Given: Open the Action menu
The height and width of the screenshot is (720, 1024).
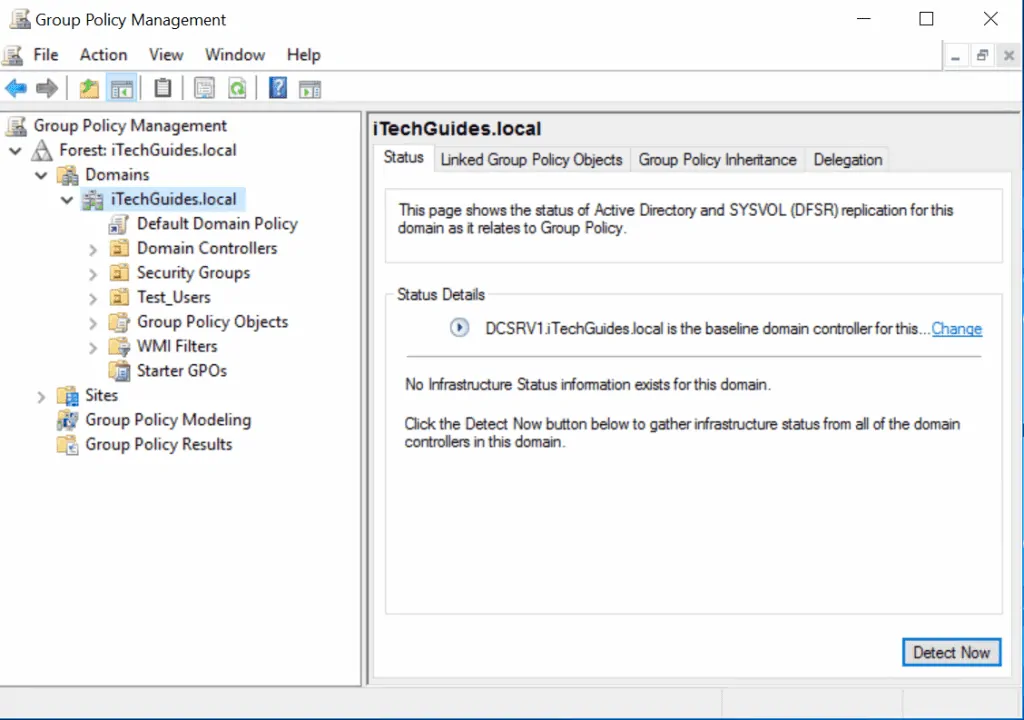Looking at the screenshot, I should (x=103, y=54).
